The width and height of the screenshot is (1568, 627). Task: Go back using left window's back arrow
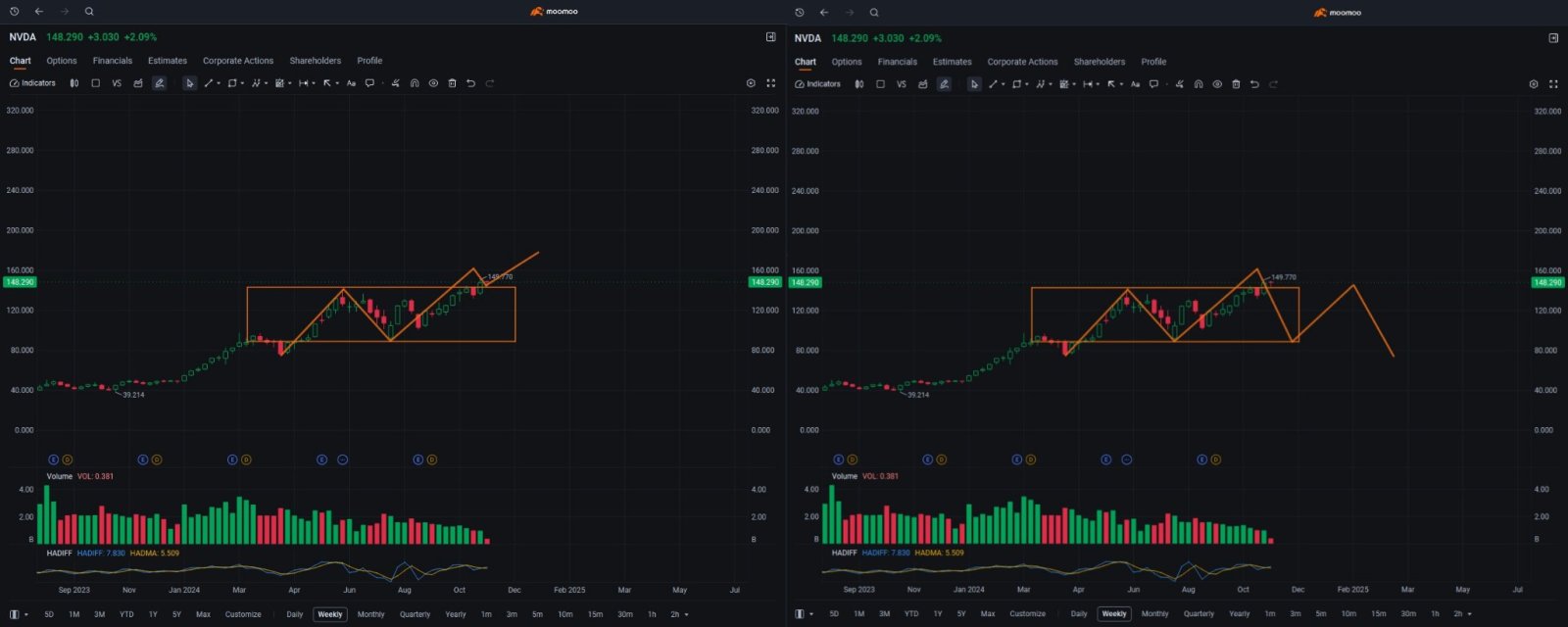point(39,12)
